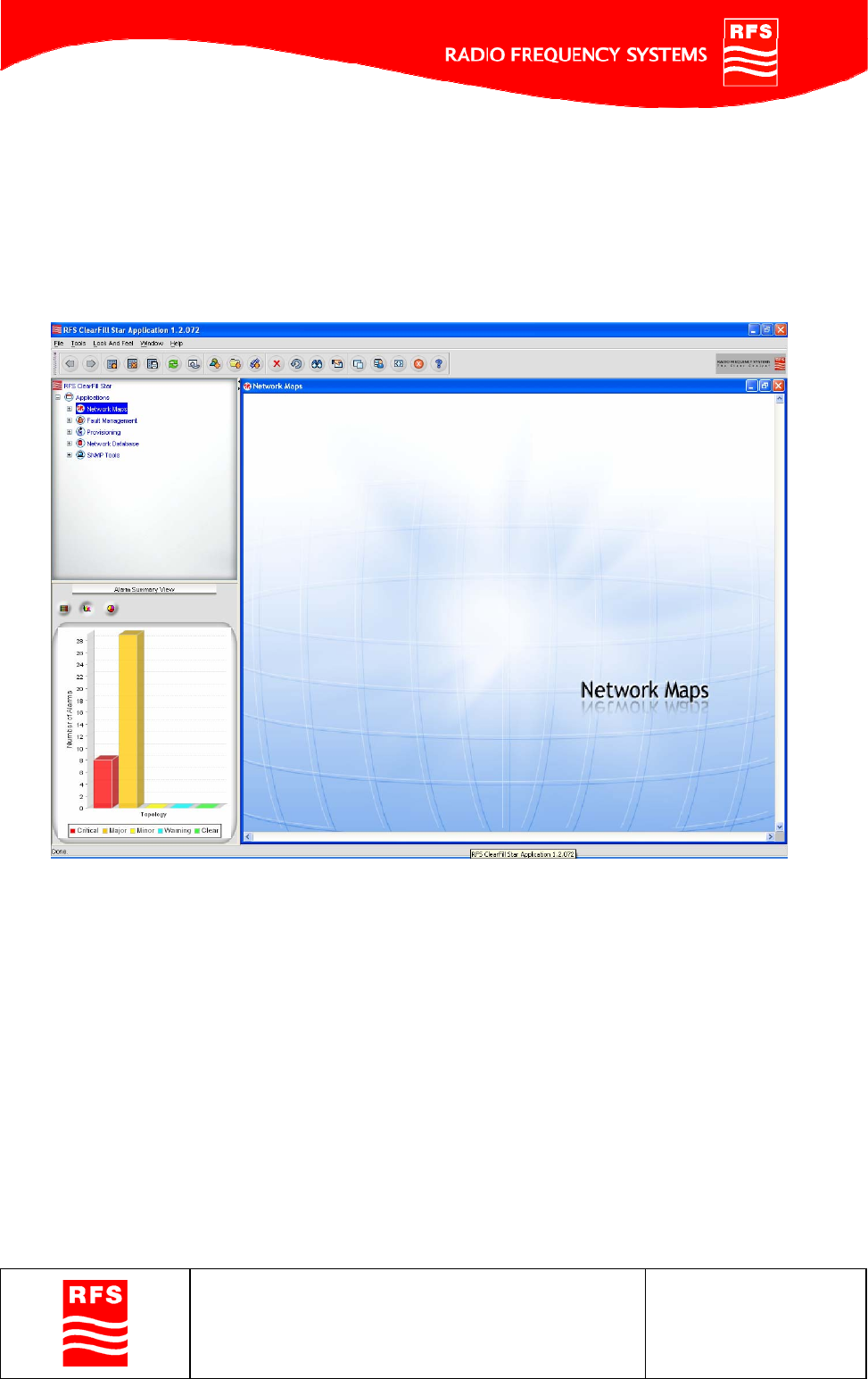Expand the Fault Management tree node
Image resolution: width=868 pixels, height=1379 pixels.
tap(70, 420)
